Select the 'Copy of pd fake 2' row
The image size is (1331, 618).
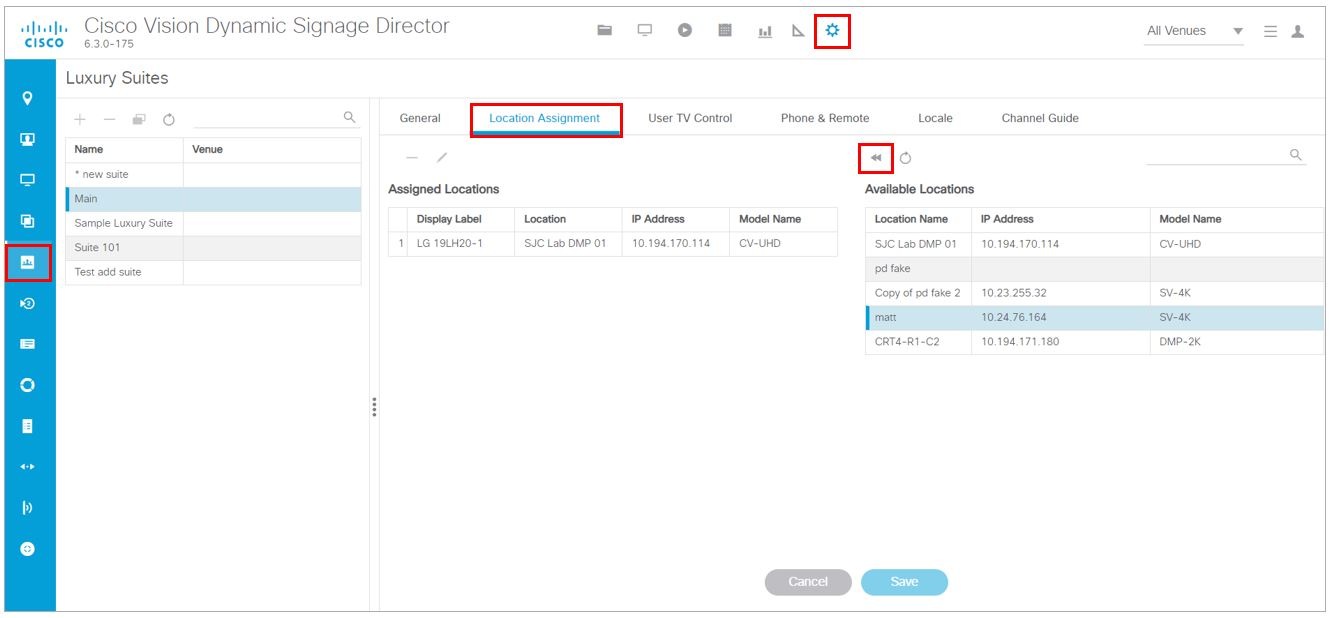(x=1094, y=293)
